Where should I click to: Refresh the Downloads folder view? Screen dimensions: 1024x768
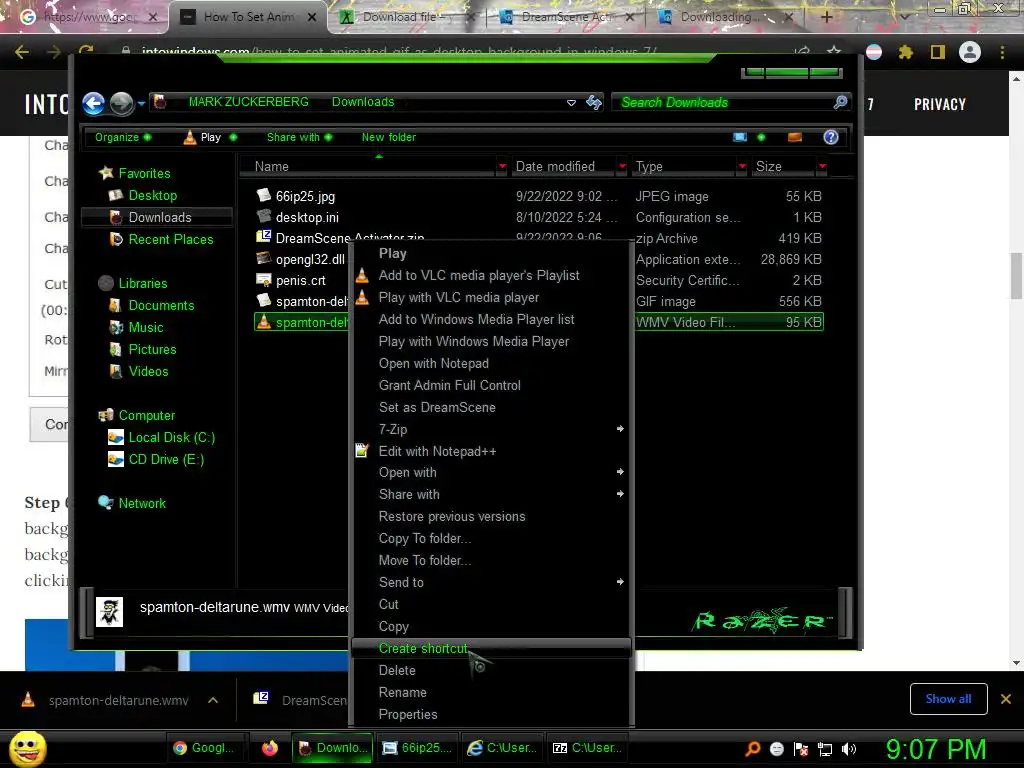(594, 103)
